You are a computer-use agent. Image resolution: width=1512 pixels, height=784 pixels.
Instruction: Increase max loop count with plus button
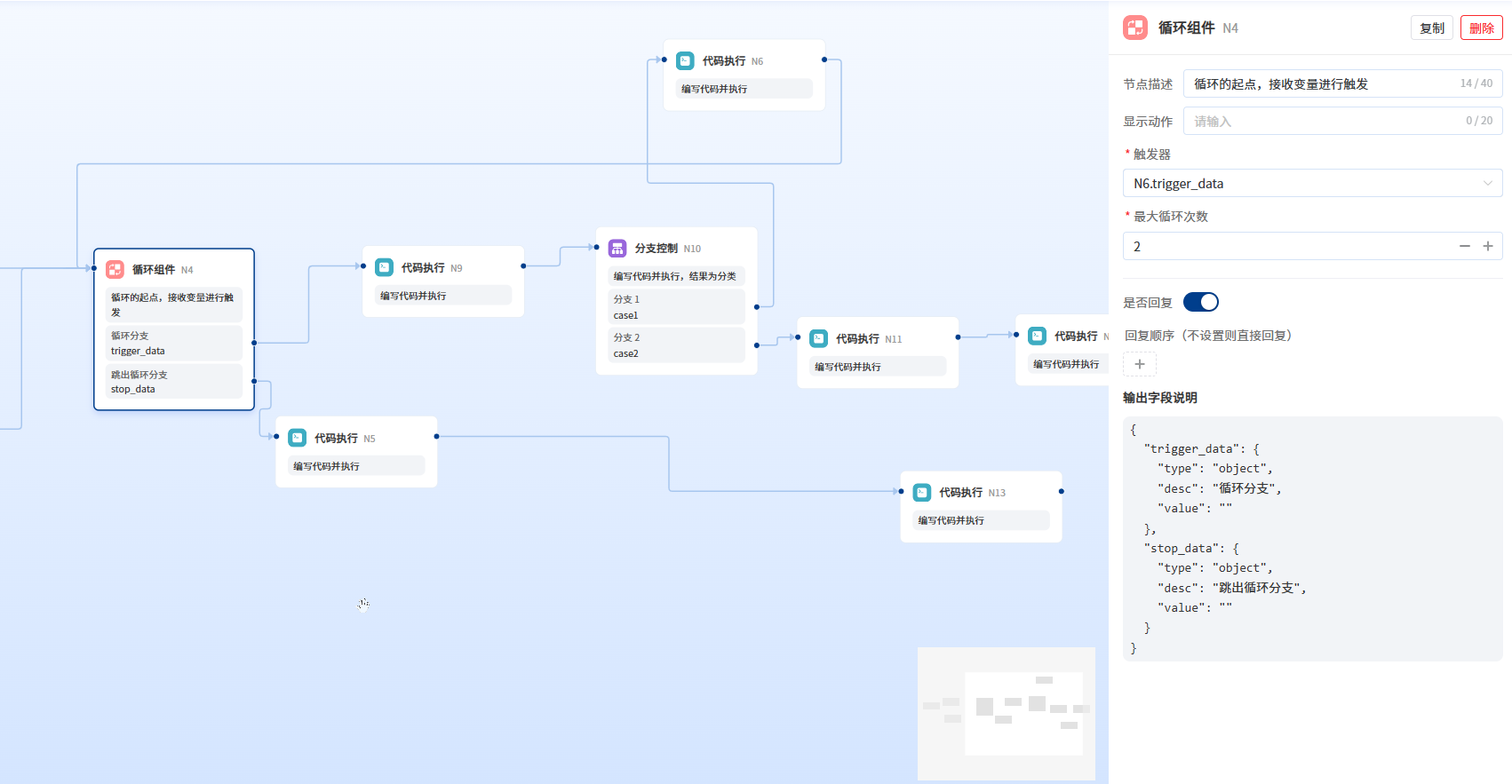point(1488,246)
